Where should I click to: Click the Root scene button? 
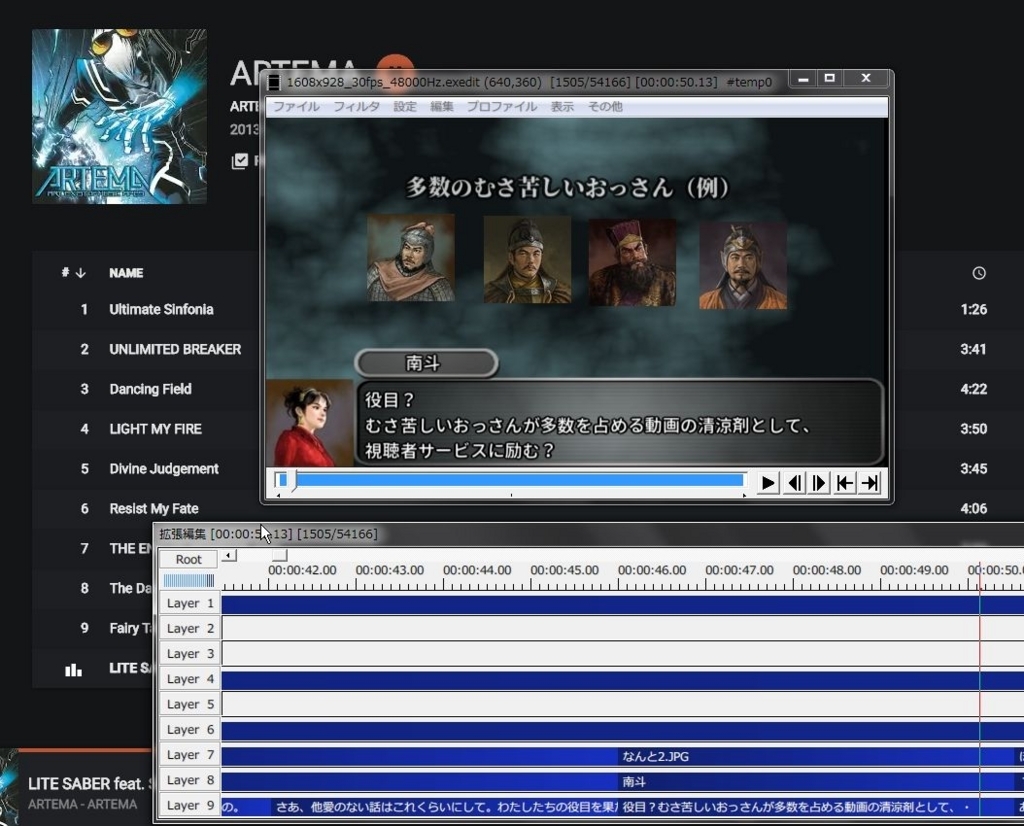[189, 560]
